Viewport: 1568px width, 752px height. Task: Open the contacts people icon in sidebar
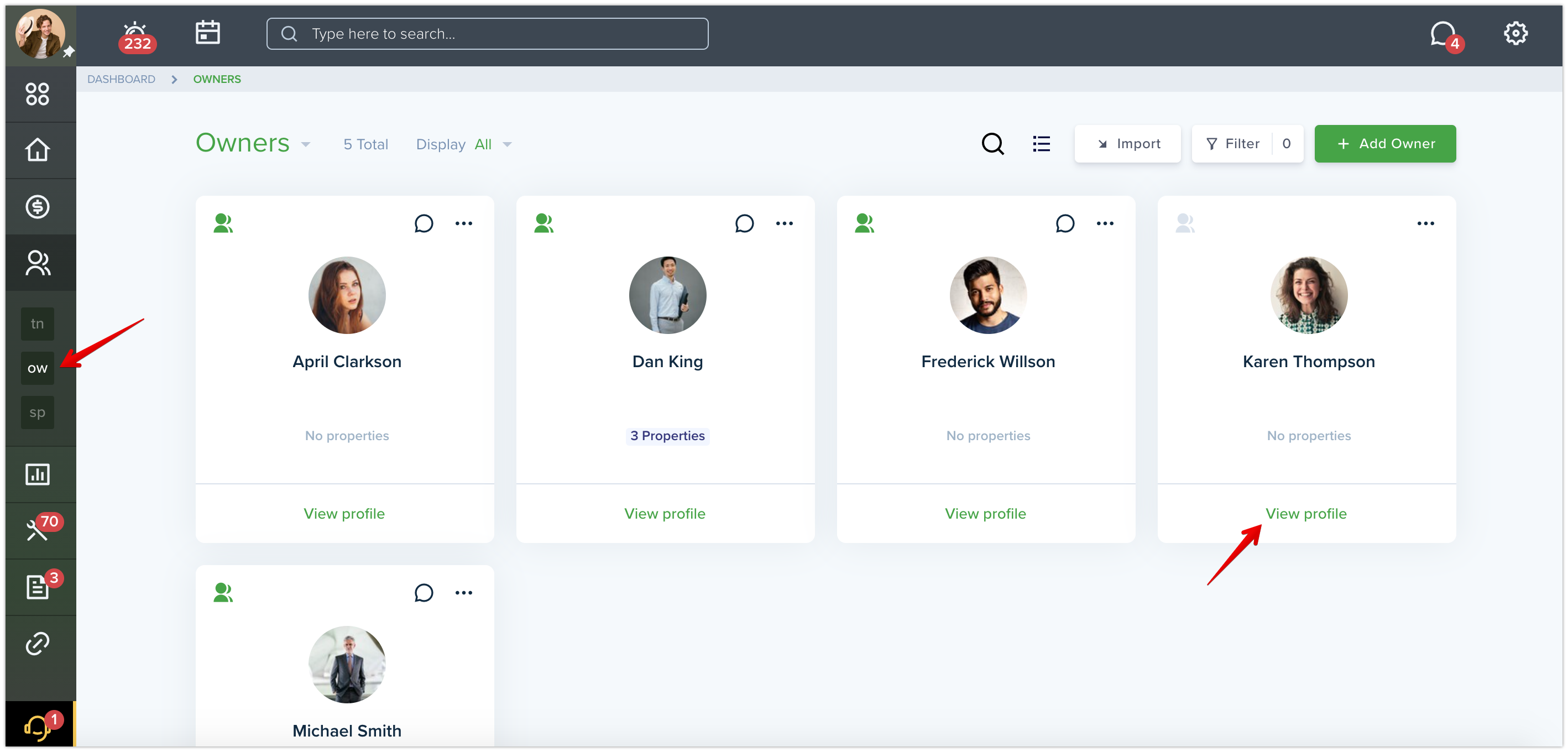pyautogui.click(x=37, y=263)
